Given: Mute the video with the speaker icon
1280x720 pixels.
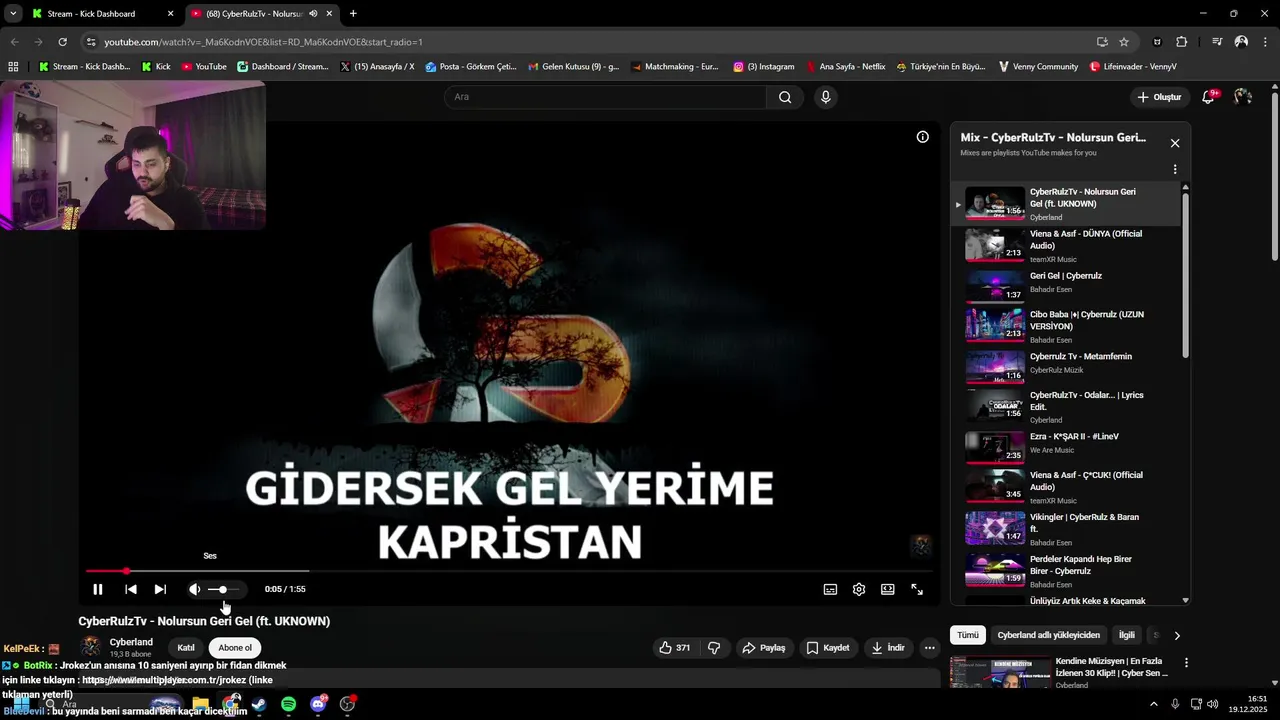Looking at the screenshot, I should [194, 589].
